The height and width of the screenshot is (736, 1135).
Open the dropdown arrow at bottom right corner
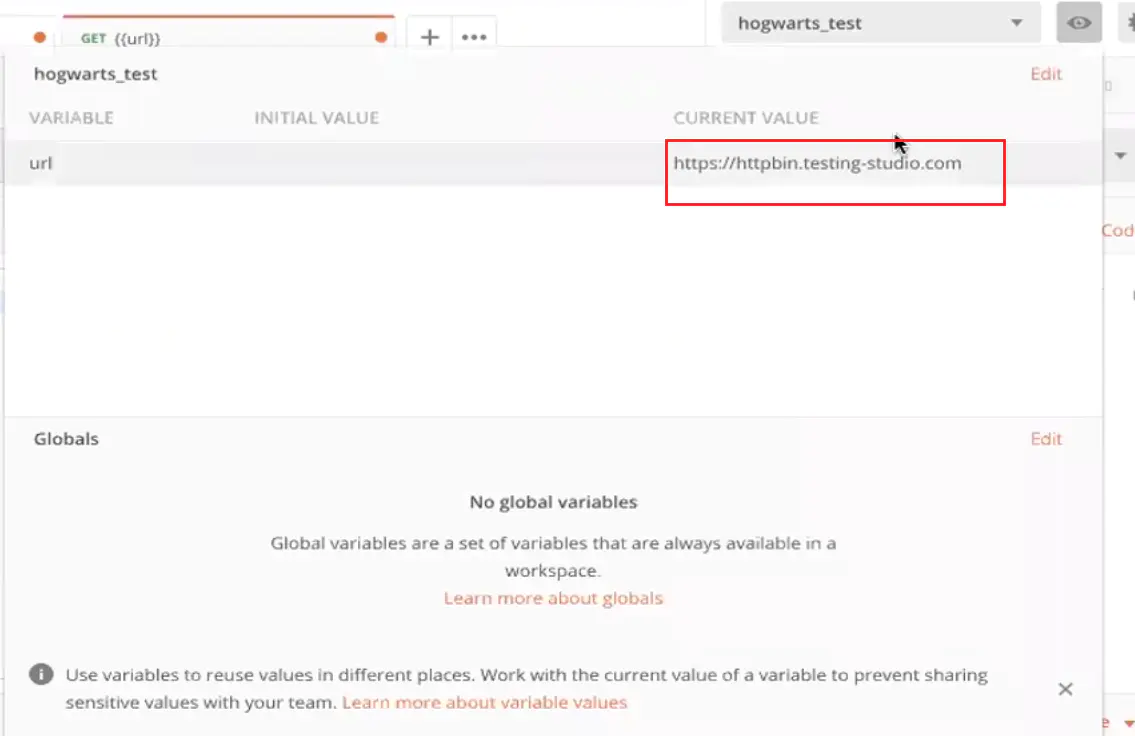point(1129,722)
